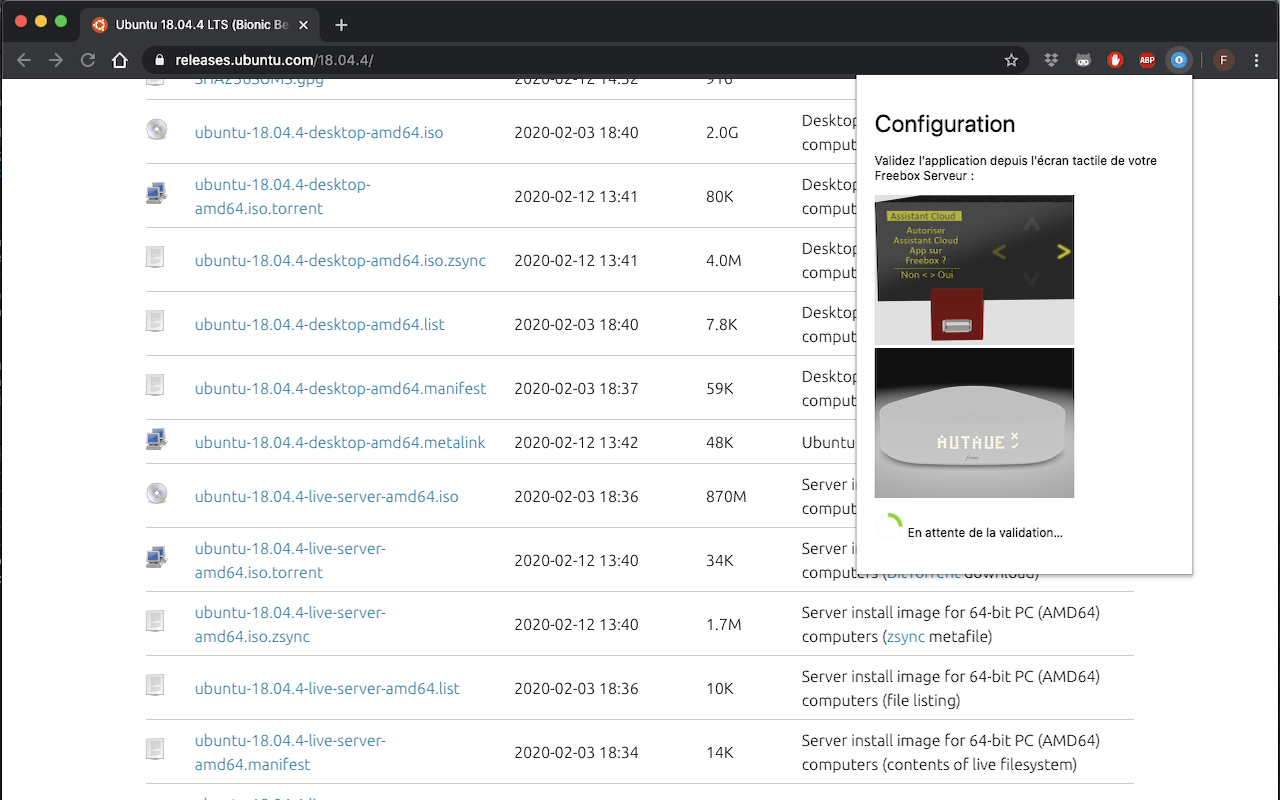Image resolution: width=1280 pixels, height=800 pixels.
Task: Click the address bar URL field
Action: [x=580, y=60]
